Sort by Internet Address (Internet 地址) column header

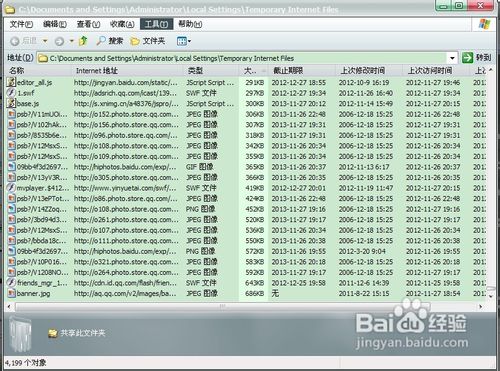pyautogui.click(x=128, y=71)
